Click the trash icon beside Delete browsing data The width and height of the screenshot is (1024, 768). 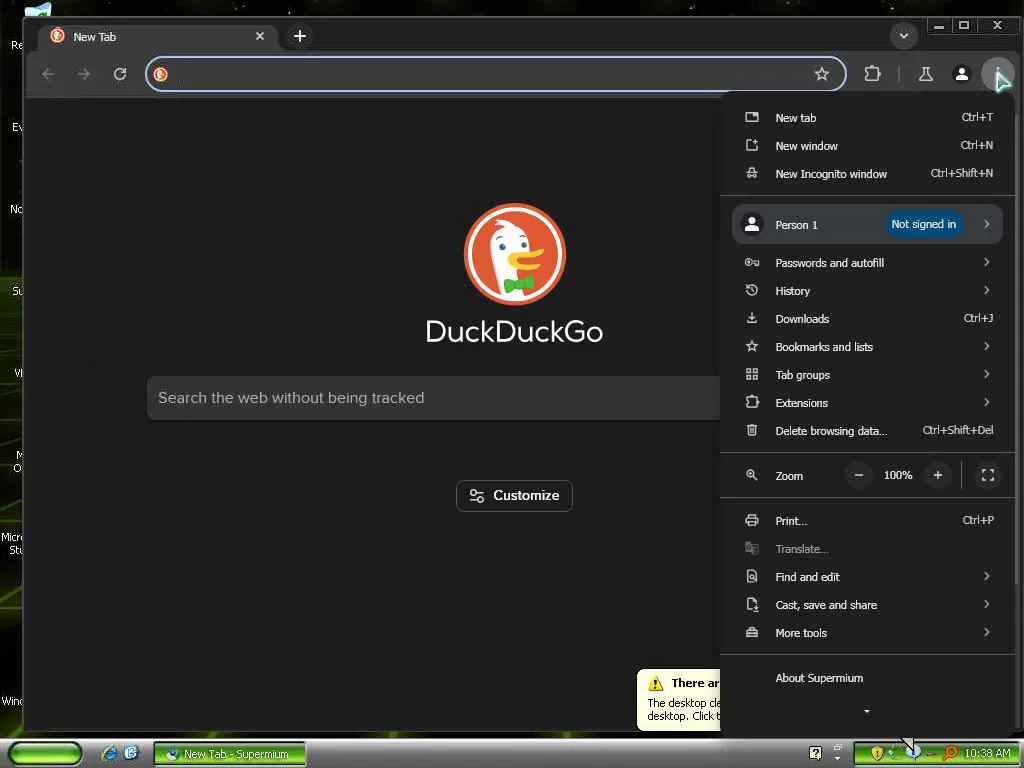(x=752, y=430)
